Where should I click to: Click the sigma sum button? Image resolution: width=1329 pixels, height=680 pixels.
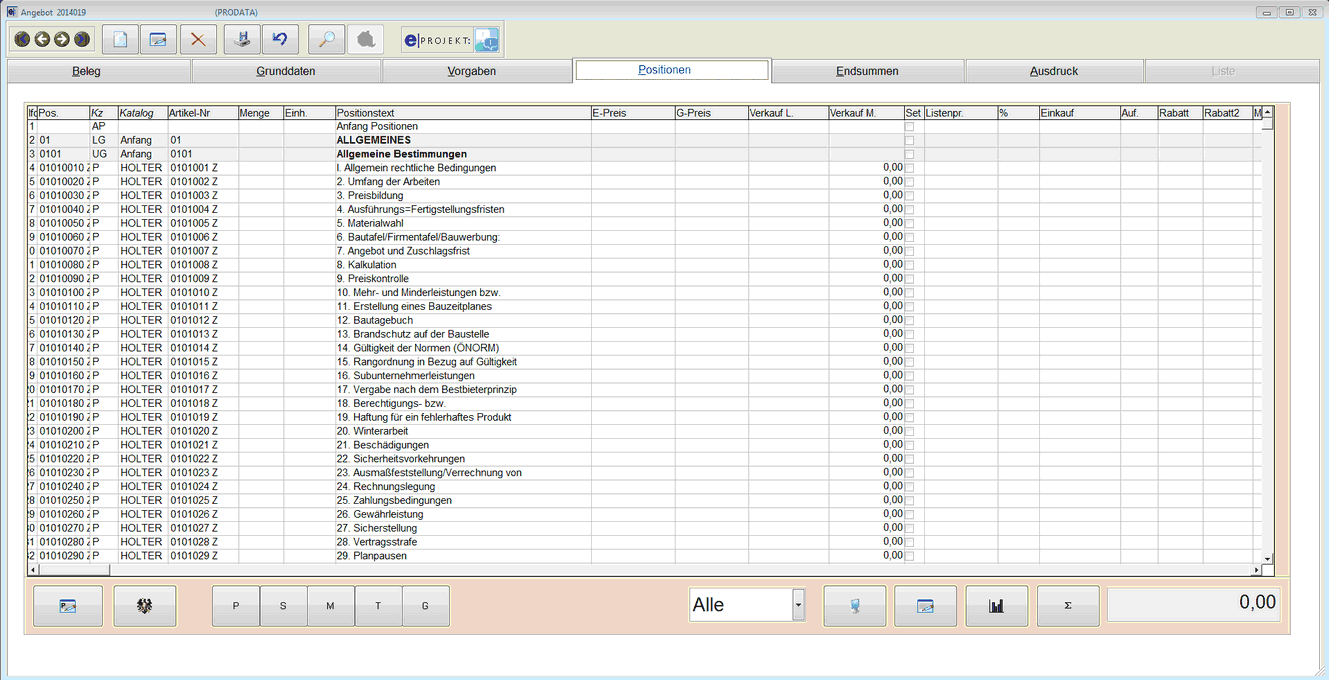pos(1068,606)
